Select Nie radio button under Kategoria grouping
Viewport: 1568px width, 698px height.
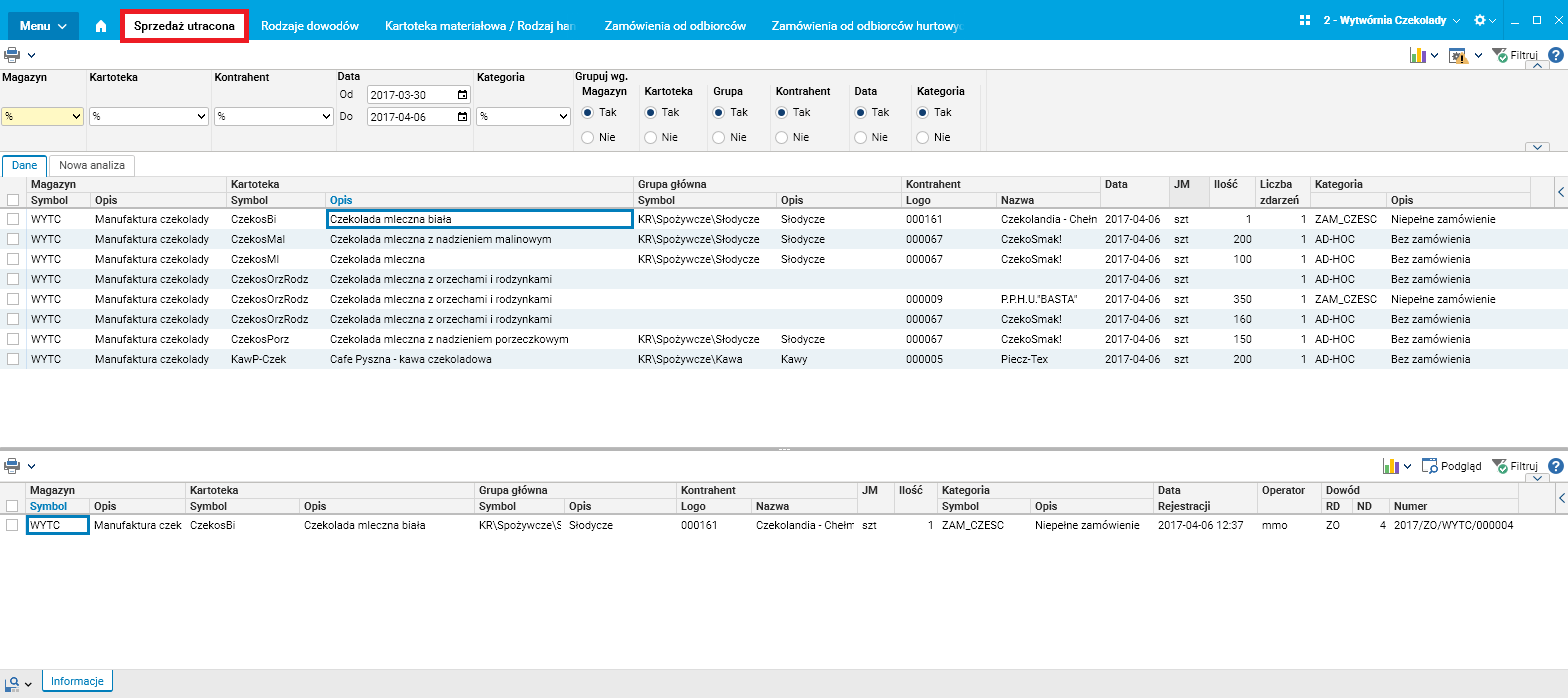coord(922,137)
